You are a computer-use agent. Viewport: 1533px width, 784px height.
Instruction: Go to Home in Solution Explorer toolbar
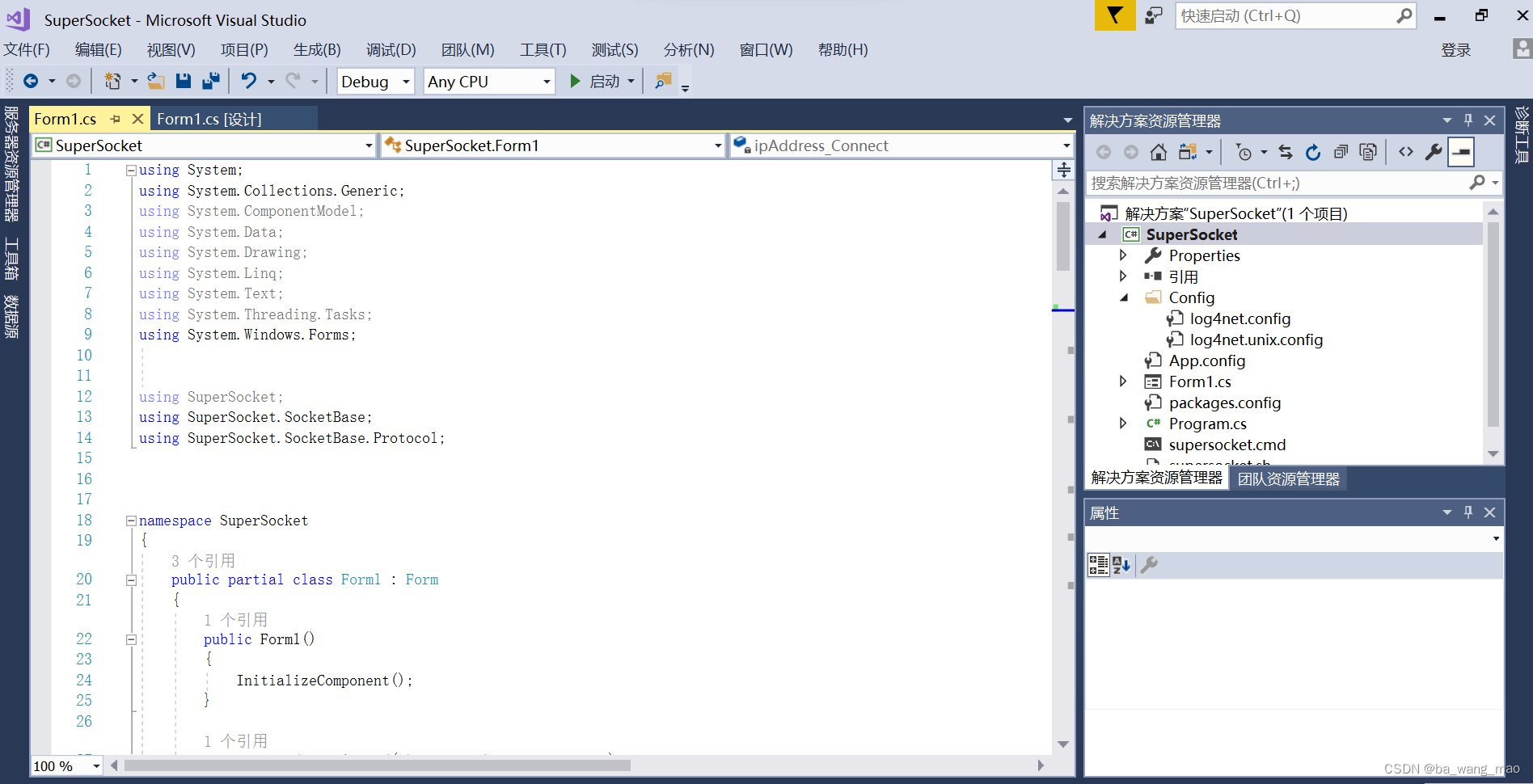coord(1158,152)
